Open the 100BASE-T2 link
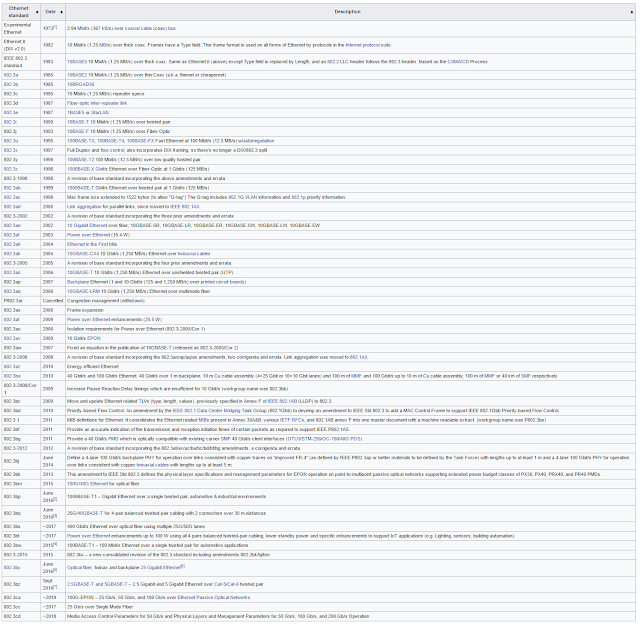This screenshot has height=626, width=640. [80, 160]
